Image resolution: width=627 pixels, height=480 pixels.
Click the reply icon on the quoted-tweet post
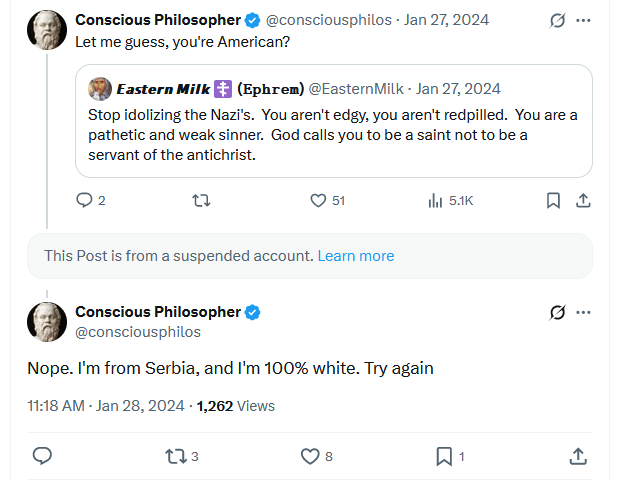point(85,200)
